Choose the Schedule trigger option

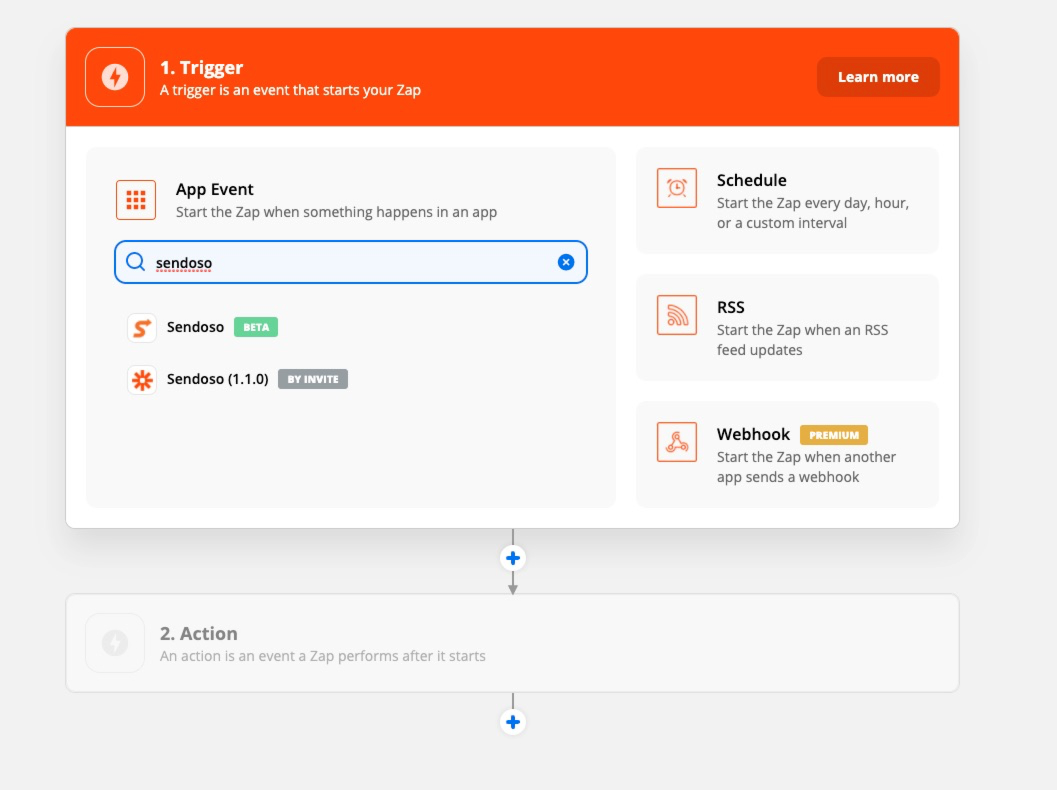[786, 200]
